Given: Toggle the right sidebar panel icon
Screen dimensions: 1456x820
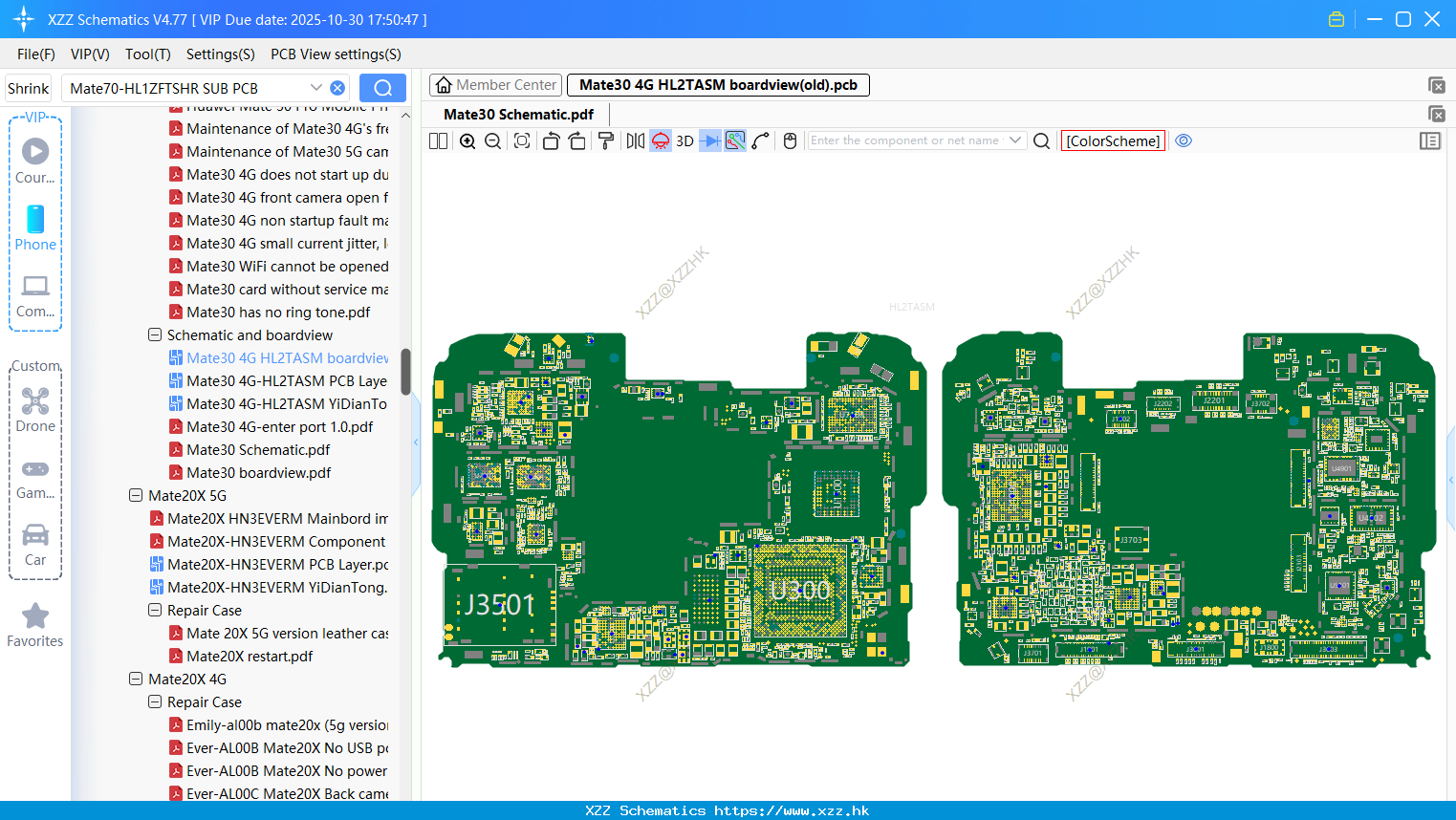Looking at the screenshot, I should 1430,140.
